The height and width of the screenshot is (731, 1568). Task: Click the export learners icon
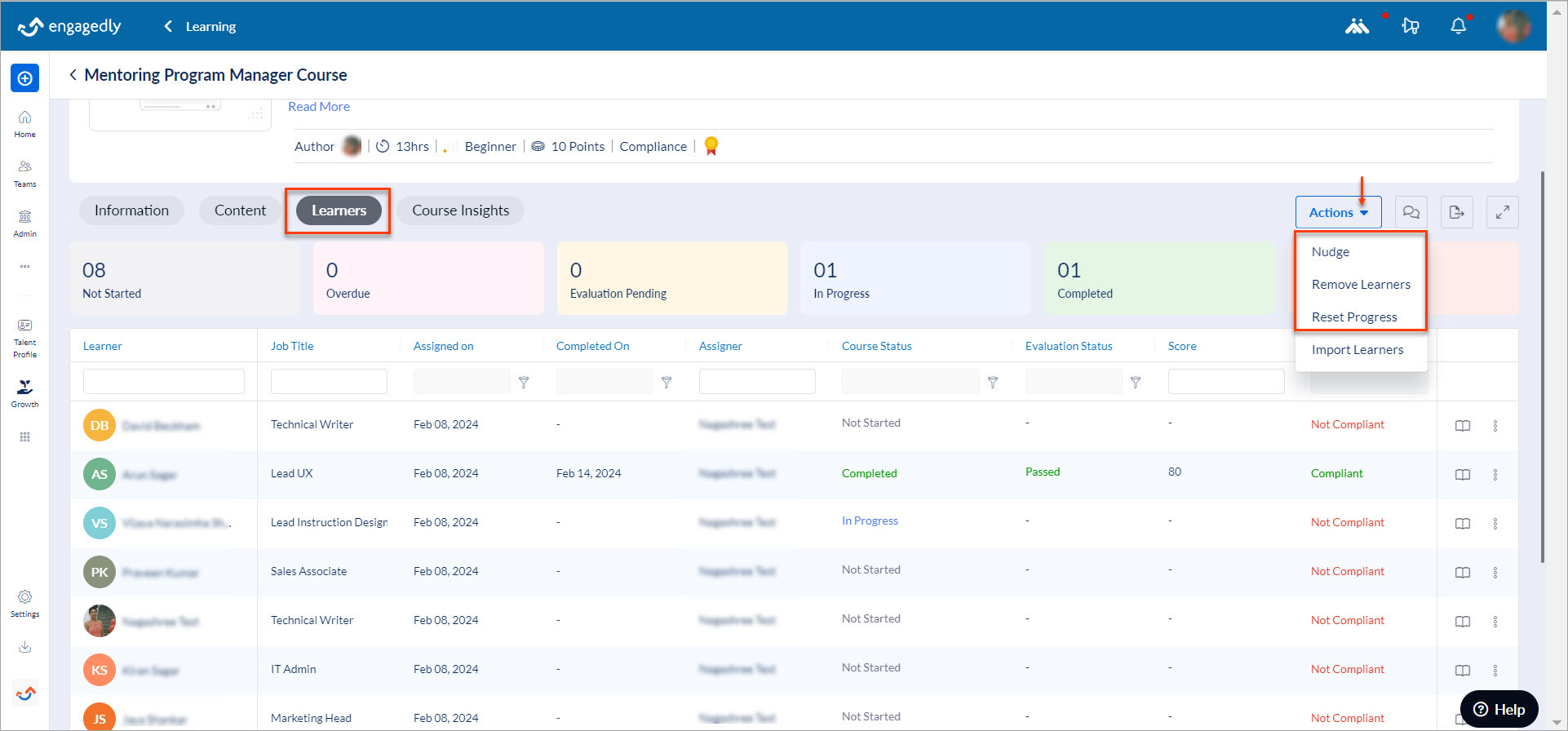click(x=1456, y=212)
